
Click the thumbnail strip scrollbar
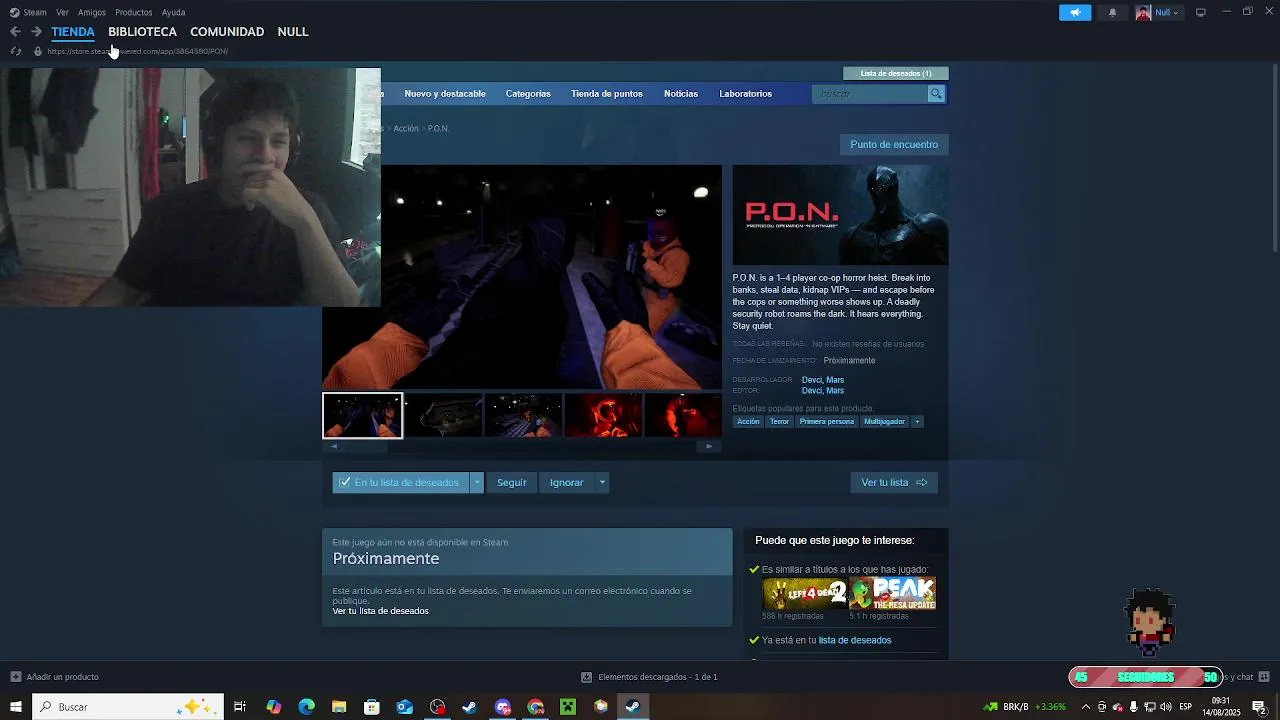(x=521, y=446)
